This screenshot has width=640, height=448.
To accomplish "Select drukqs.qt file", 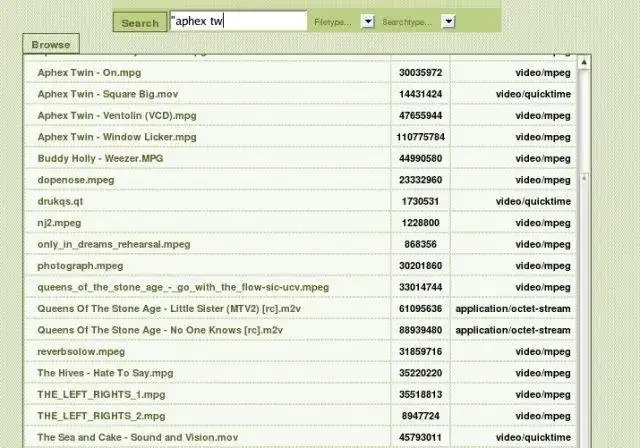I will pos(60,202).
